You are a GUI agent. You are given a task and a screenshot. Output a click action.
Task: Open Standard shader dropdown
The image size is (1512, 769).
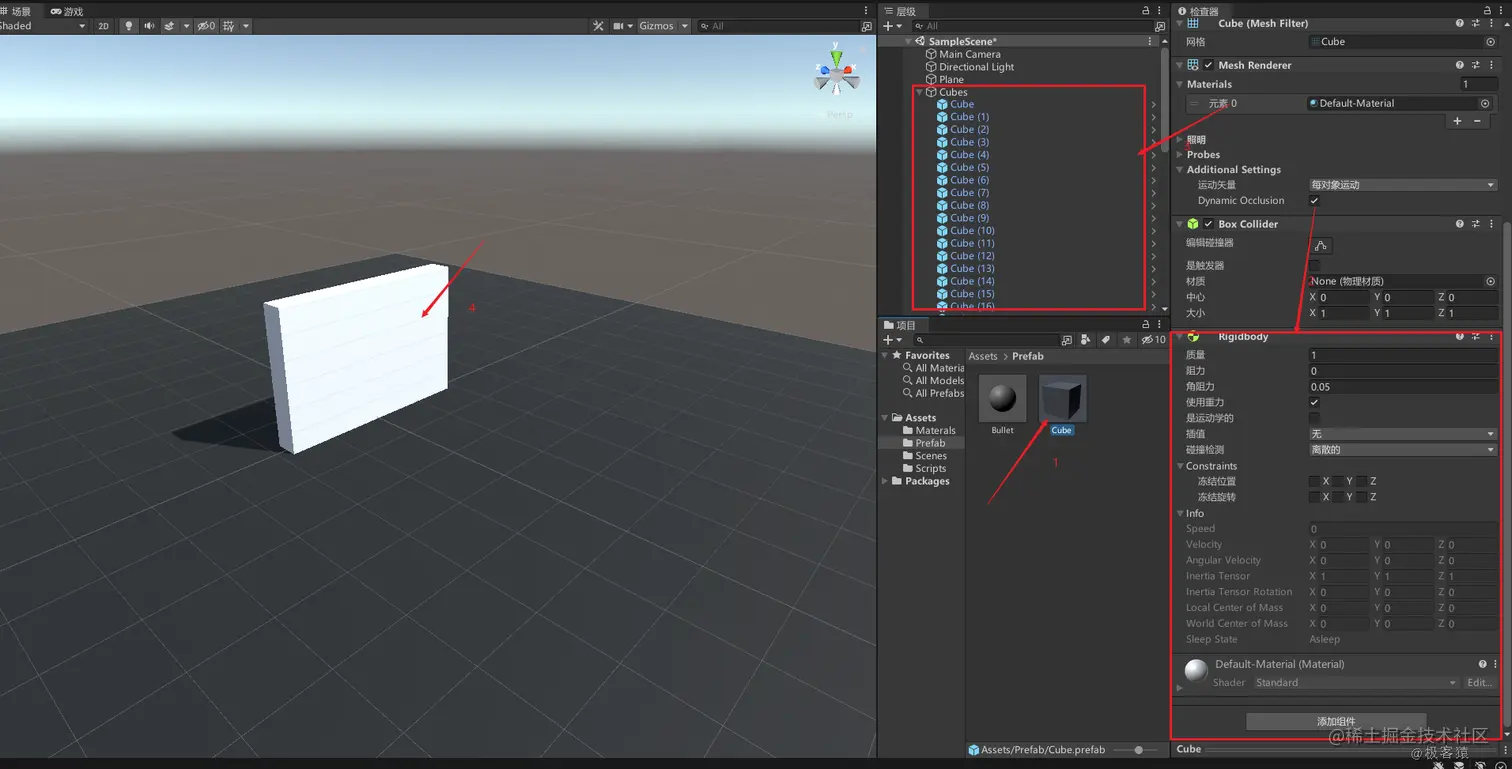click(x=1356, y=683)
